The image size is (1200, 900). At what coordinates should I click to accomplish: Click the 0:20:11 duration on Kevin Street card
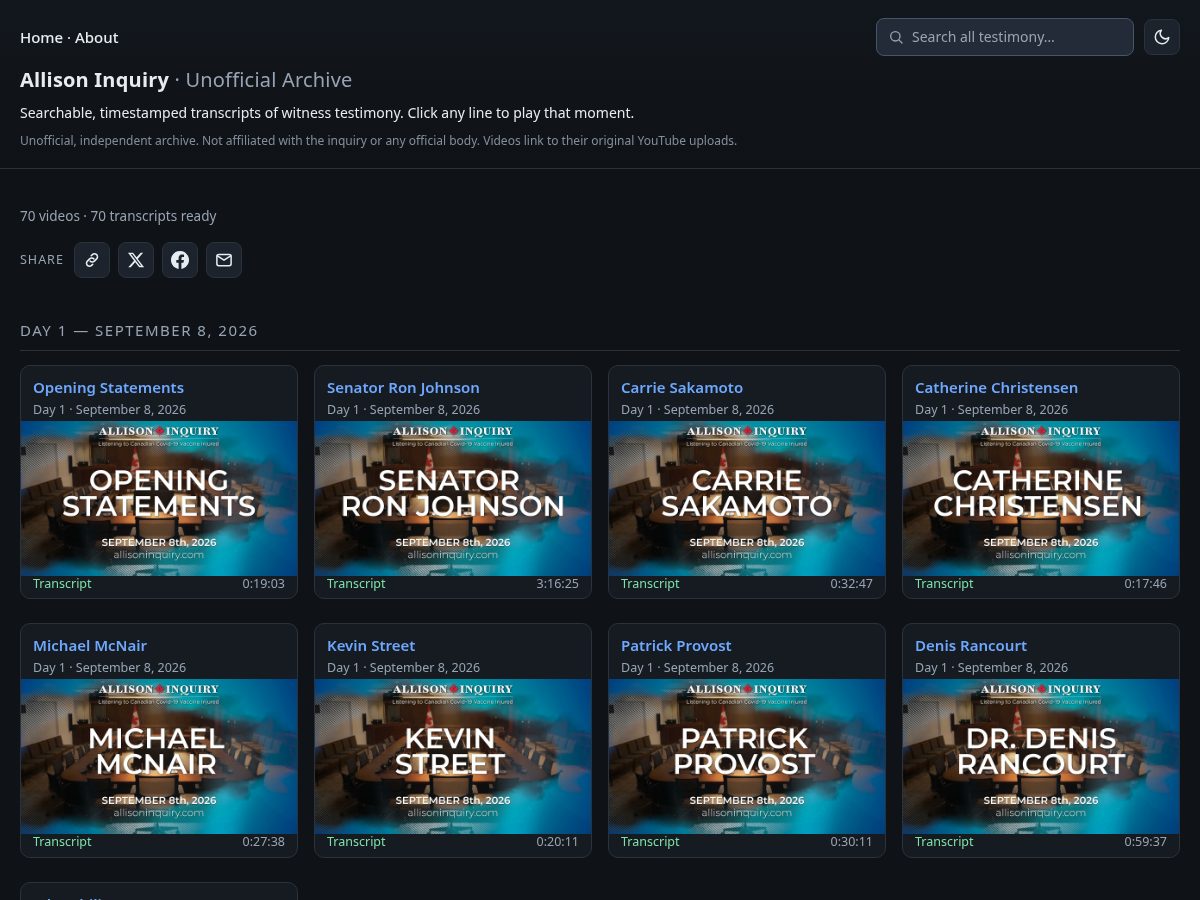[557, 842]
